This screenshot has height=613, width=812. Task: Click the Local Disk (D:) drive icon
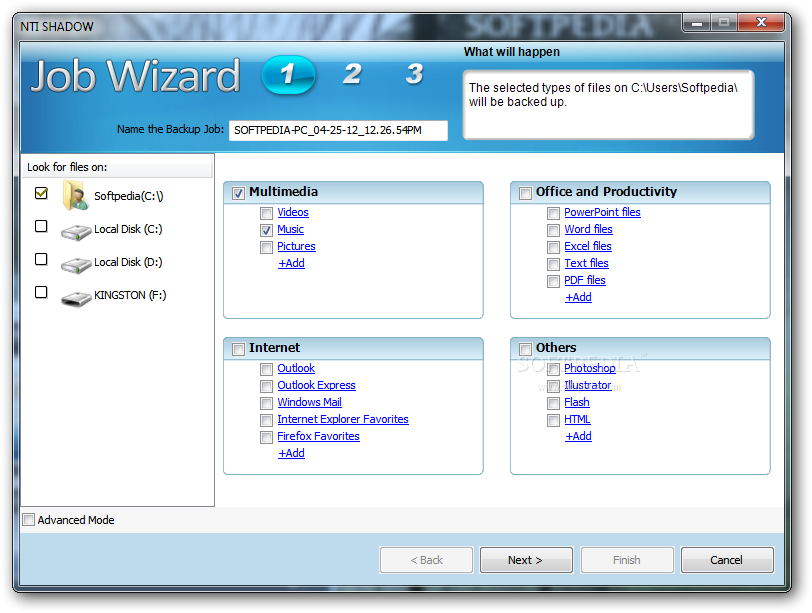[x=76, y=265]
